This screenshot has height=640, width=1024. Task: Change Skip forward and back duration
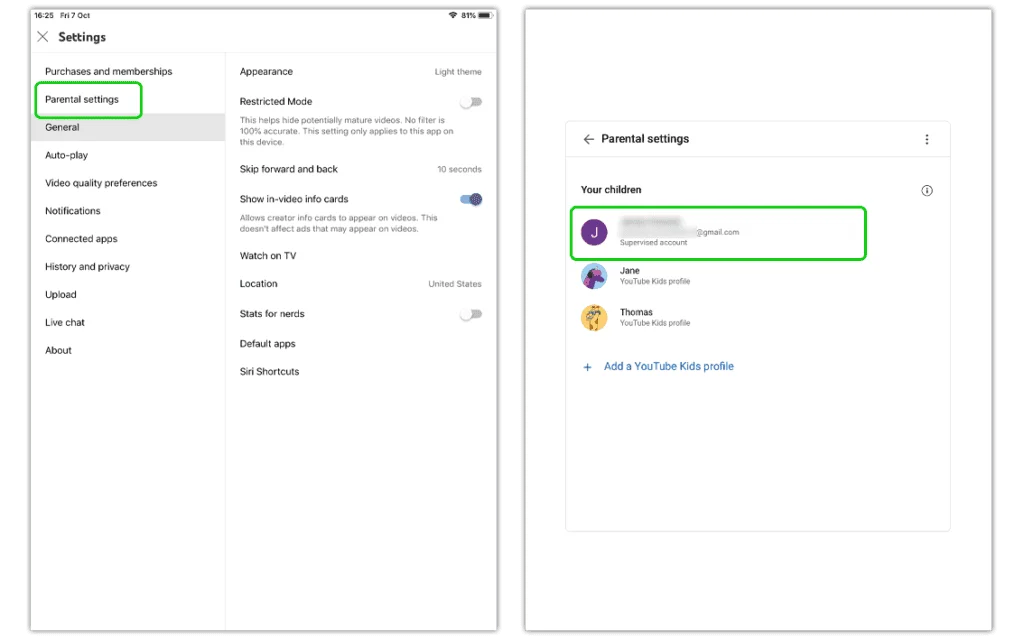pos(360,169)
